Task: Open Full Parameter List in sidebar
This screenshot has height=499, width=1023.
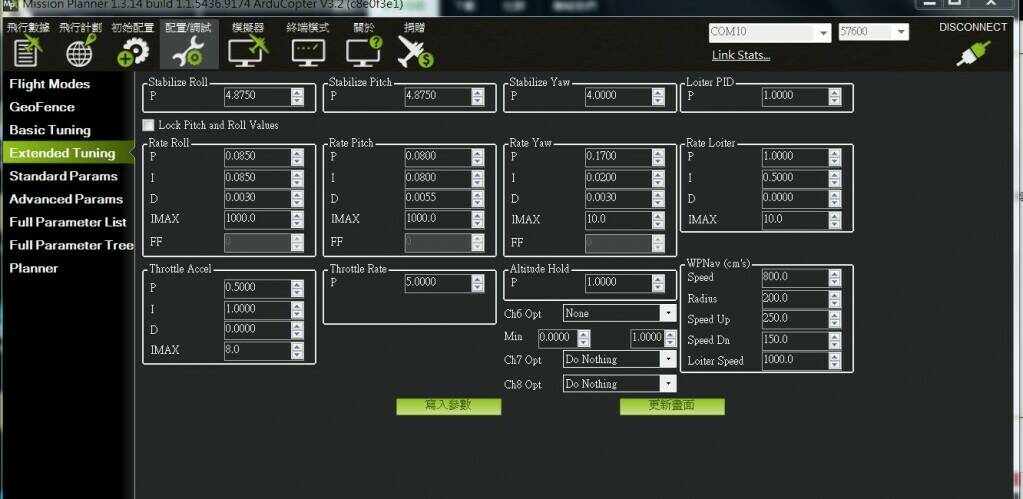Action: click(x=68, y=222)
